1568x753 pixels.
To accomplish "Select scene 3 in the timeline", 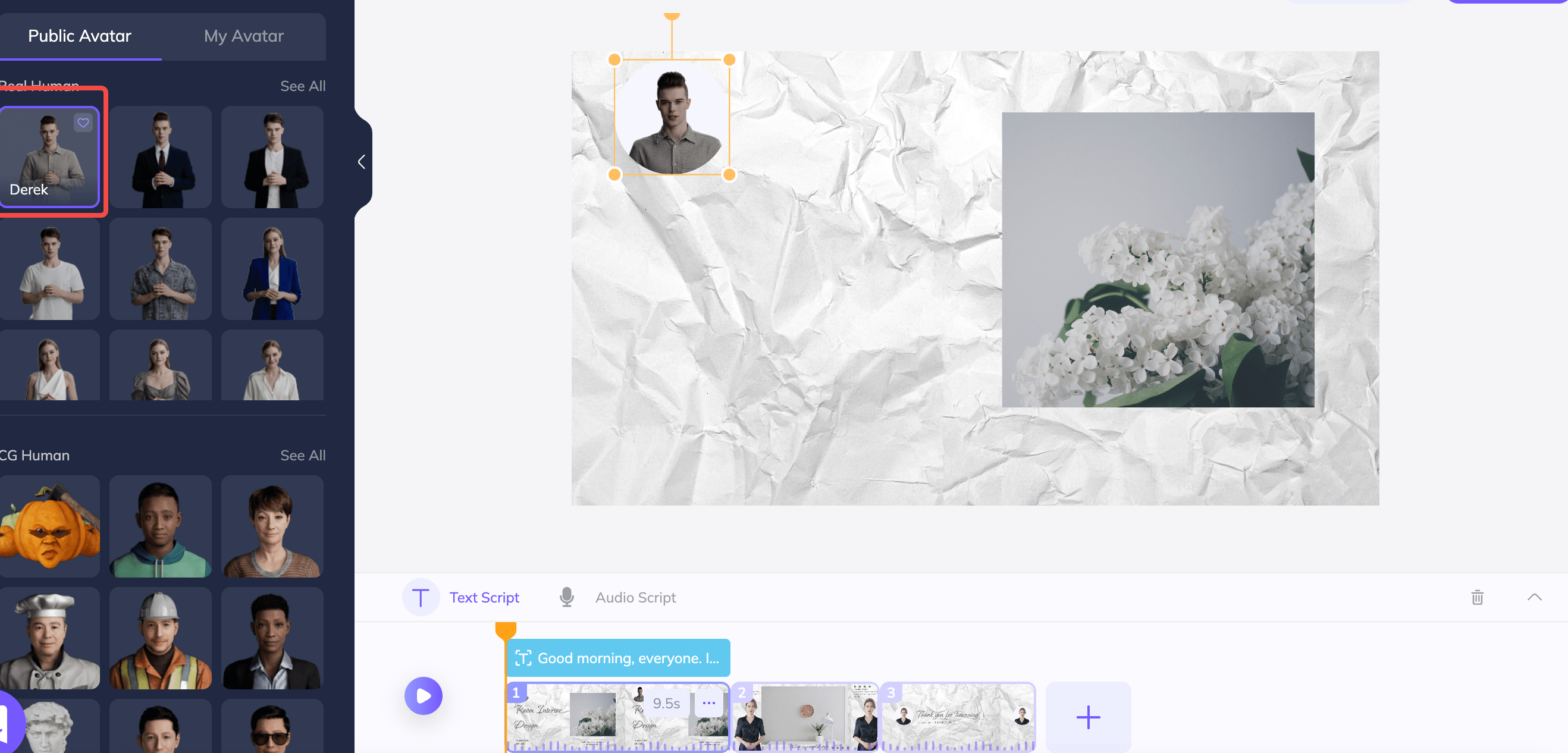I will point(958,717).
